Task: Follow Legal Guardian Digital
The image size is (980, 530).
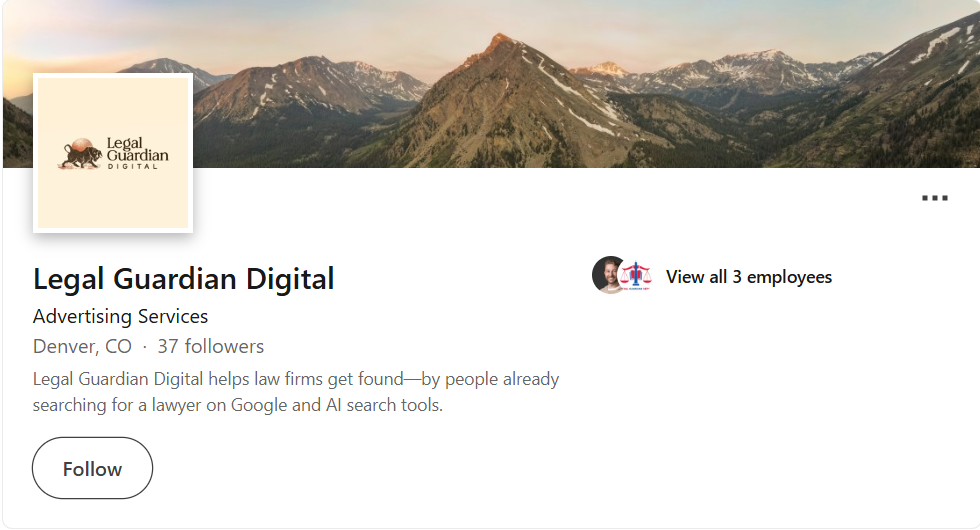Action: pos(92,468)
